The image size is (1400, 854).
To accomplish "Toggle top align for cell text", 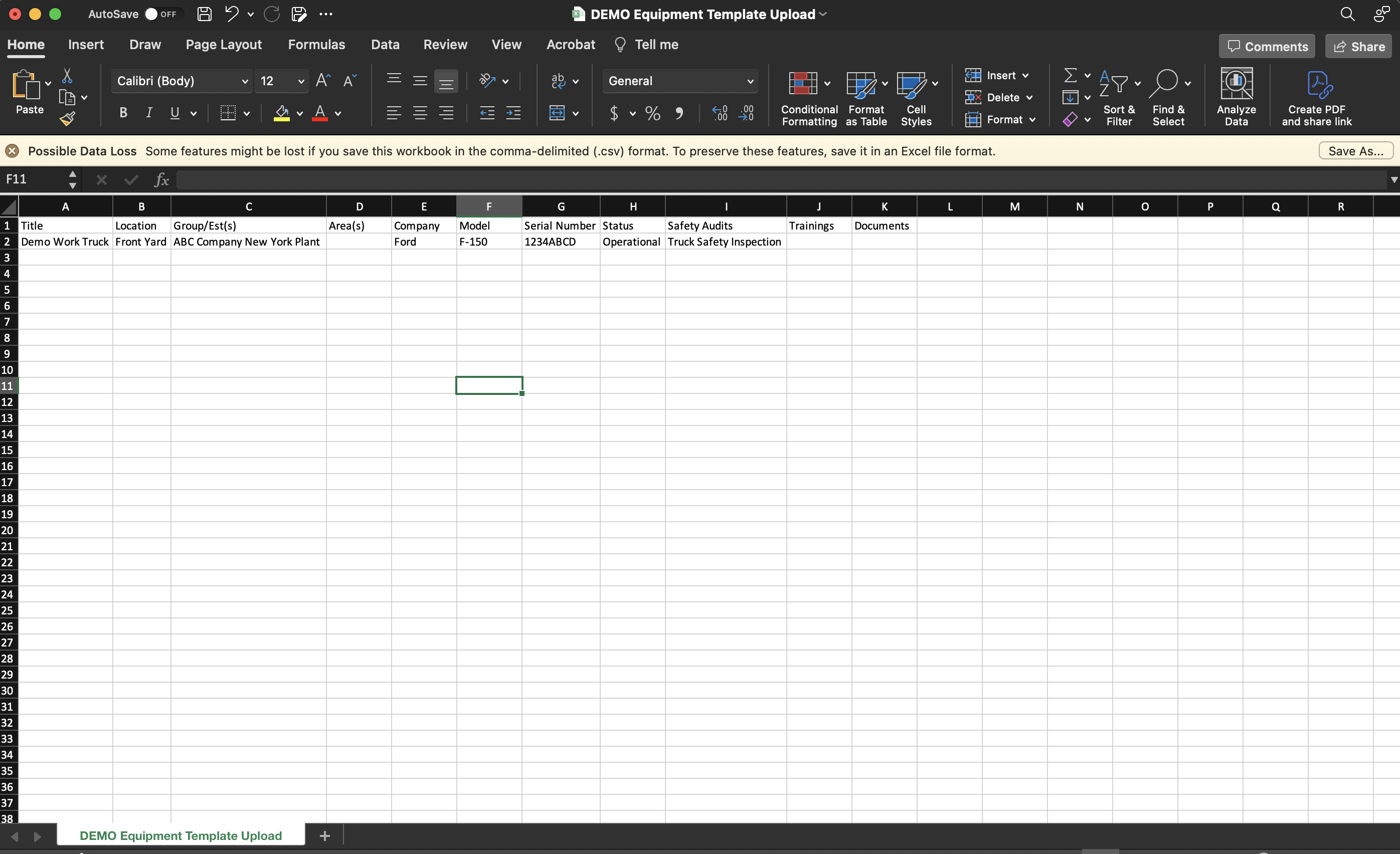I will [x=394, y=81].
